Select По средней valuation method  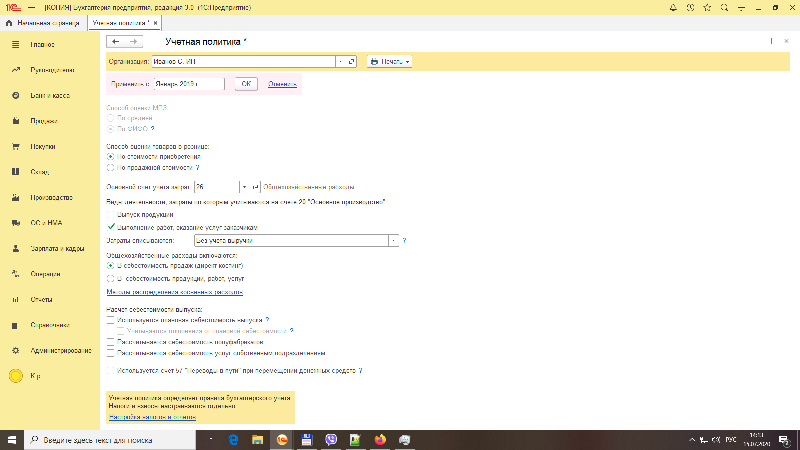[x=110, y=118]
